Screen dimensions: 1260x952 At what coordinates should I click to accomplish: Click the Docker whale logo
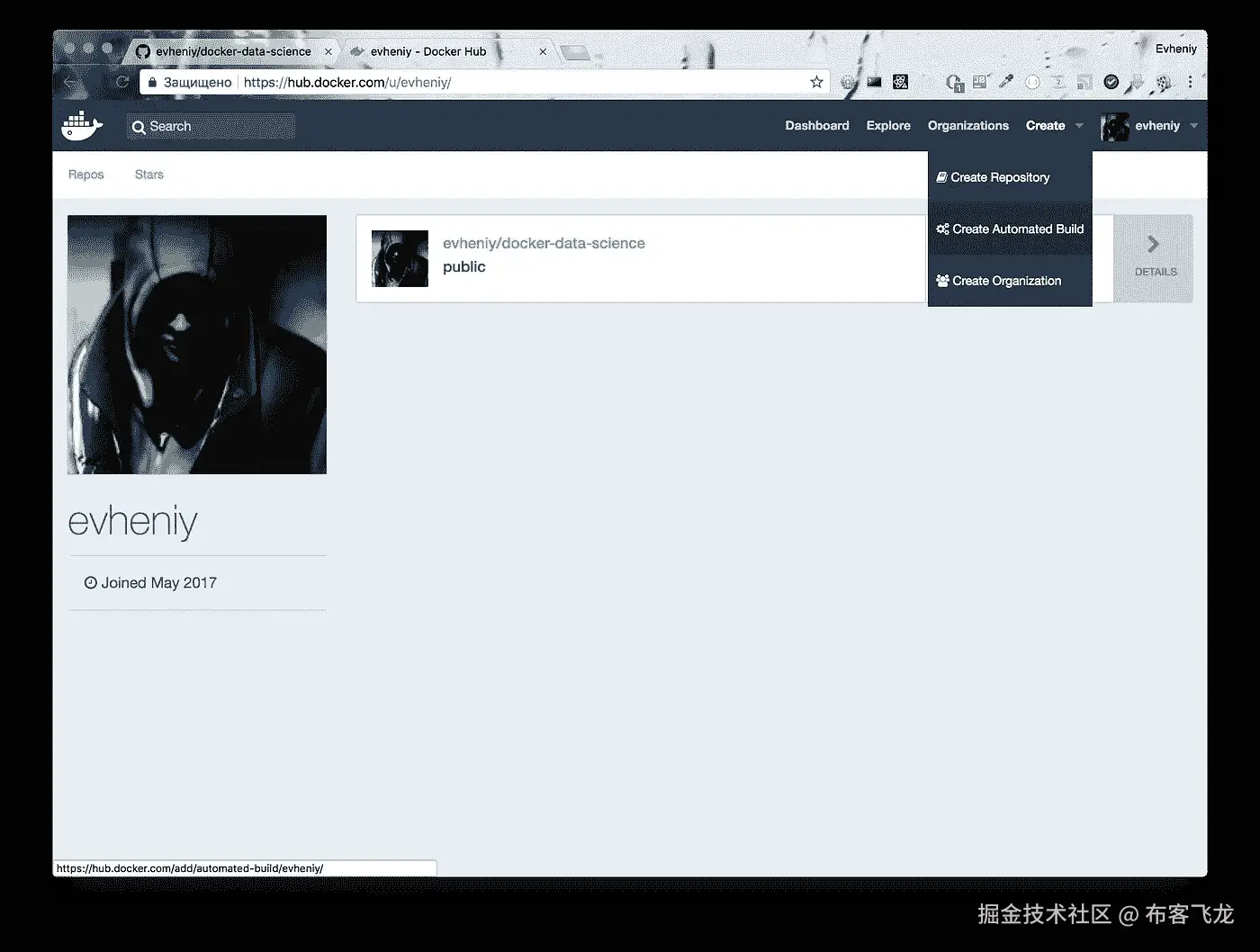pyautogui.click(x=82, y=125)
